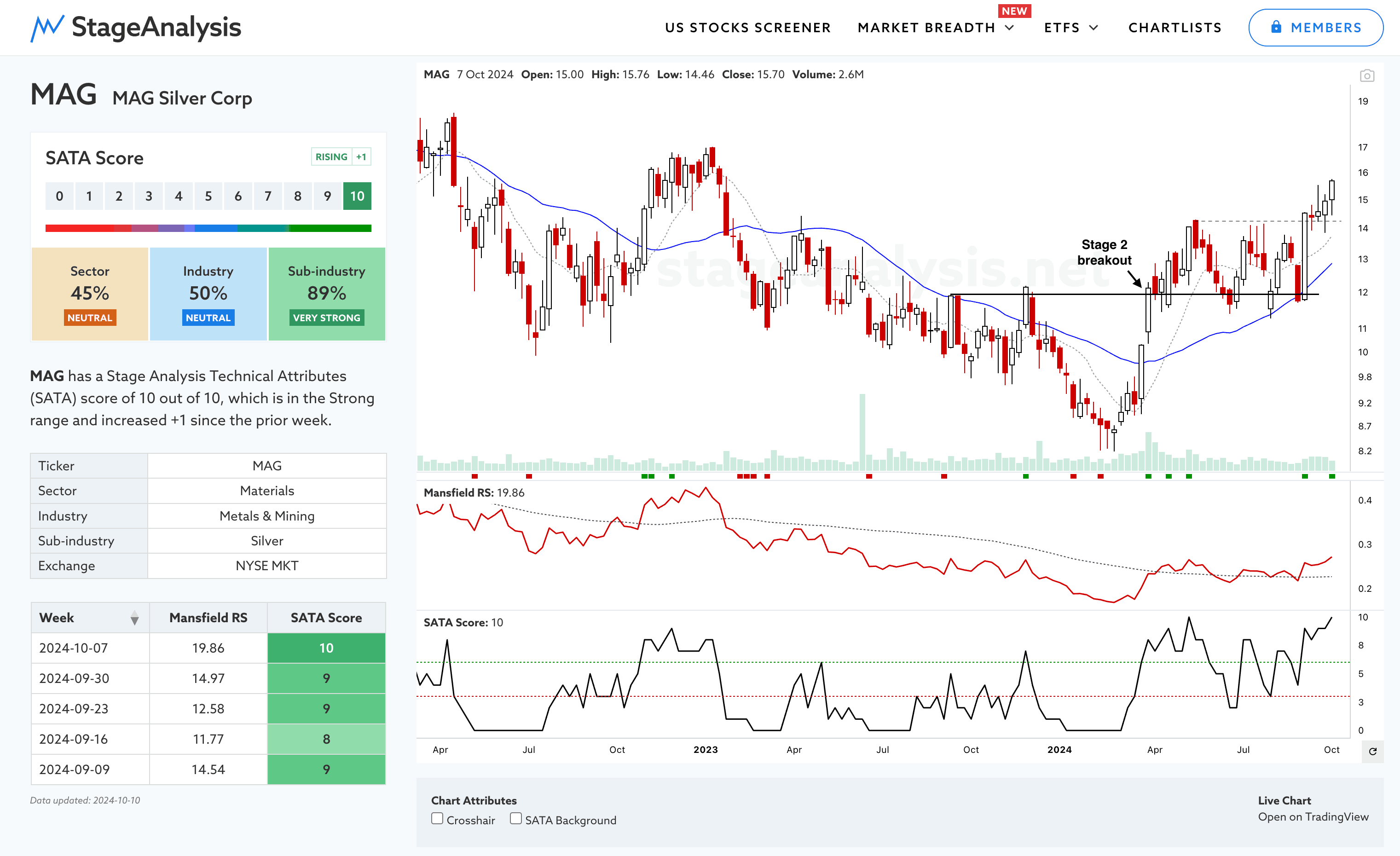Click the Mansfield RS: 19.86 chart label
The height and width of the screenshot is (856, 1400).
coord(474,493)
